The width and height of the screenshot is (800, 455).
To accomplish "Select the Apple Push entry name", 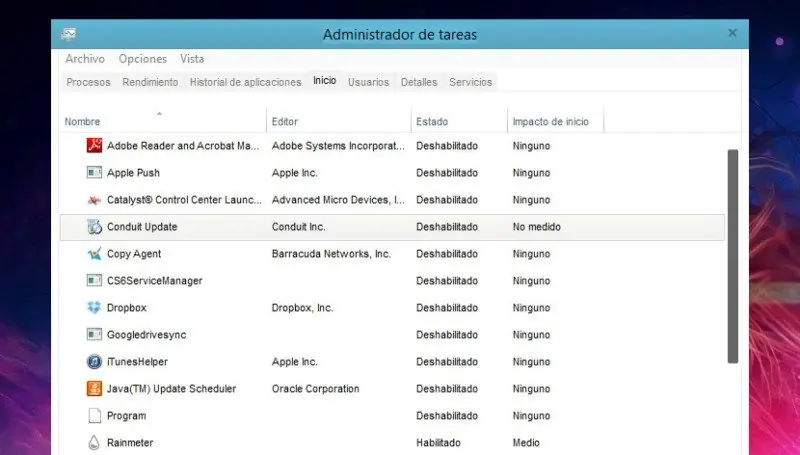I will pyautogui.click(x=133, y=173).
